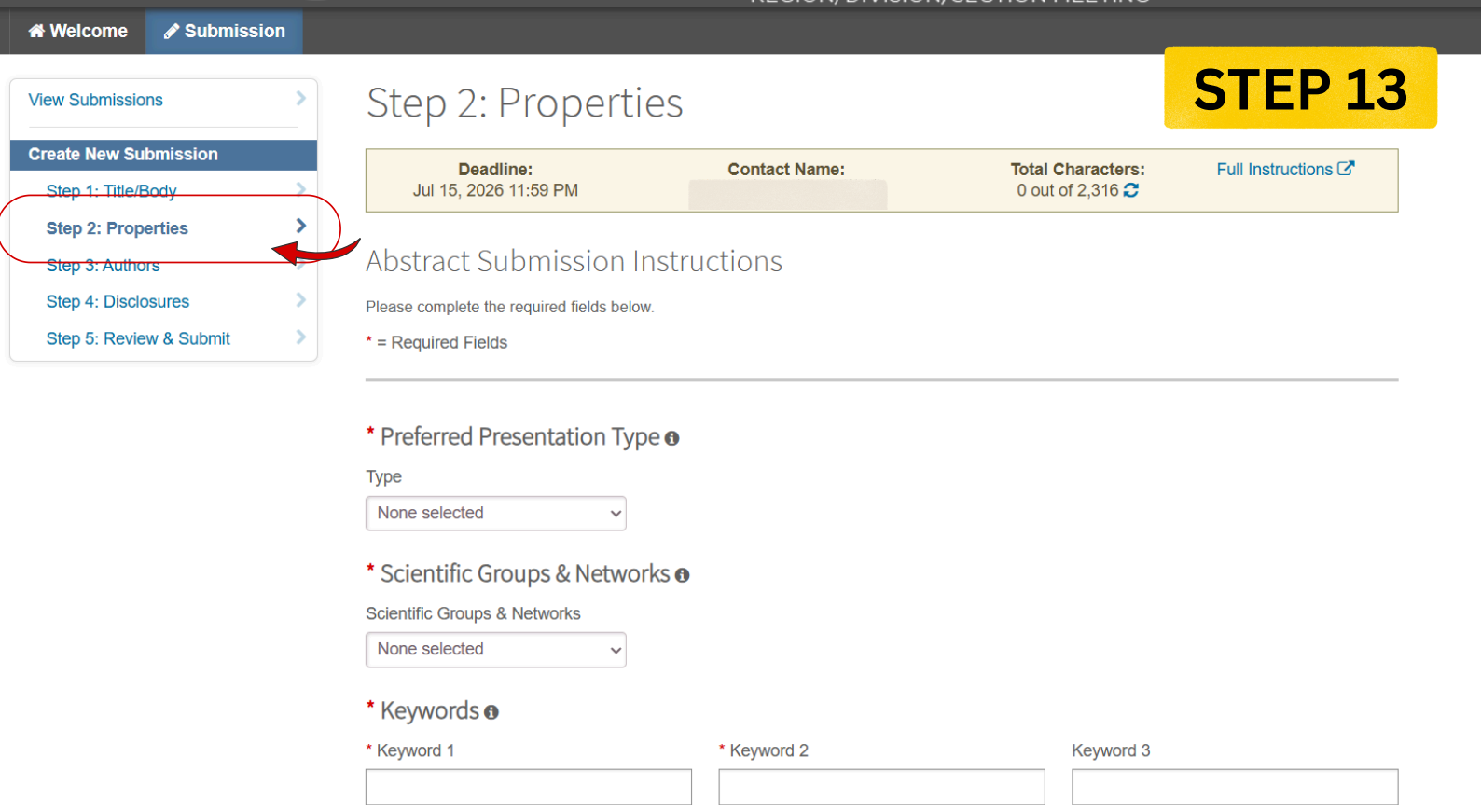Click chevron beside Step 5: Review & Submit
This screenshot has width=1481, height=812.
300,337
